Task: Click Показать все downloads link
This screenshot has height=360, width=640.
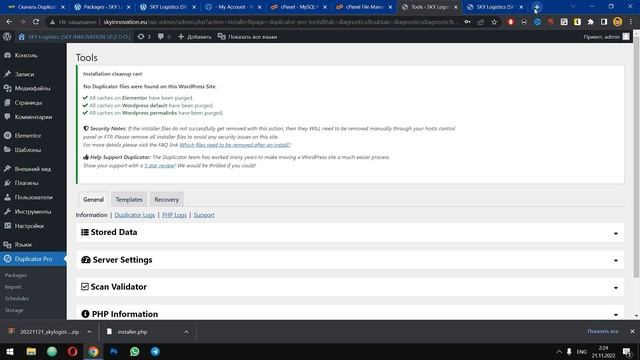Action: click(603, 331)
